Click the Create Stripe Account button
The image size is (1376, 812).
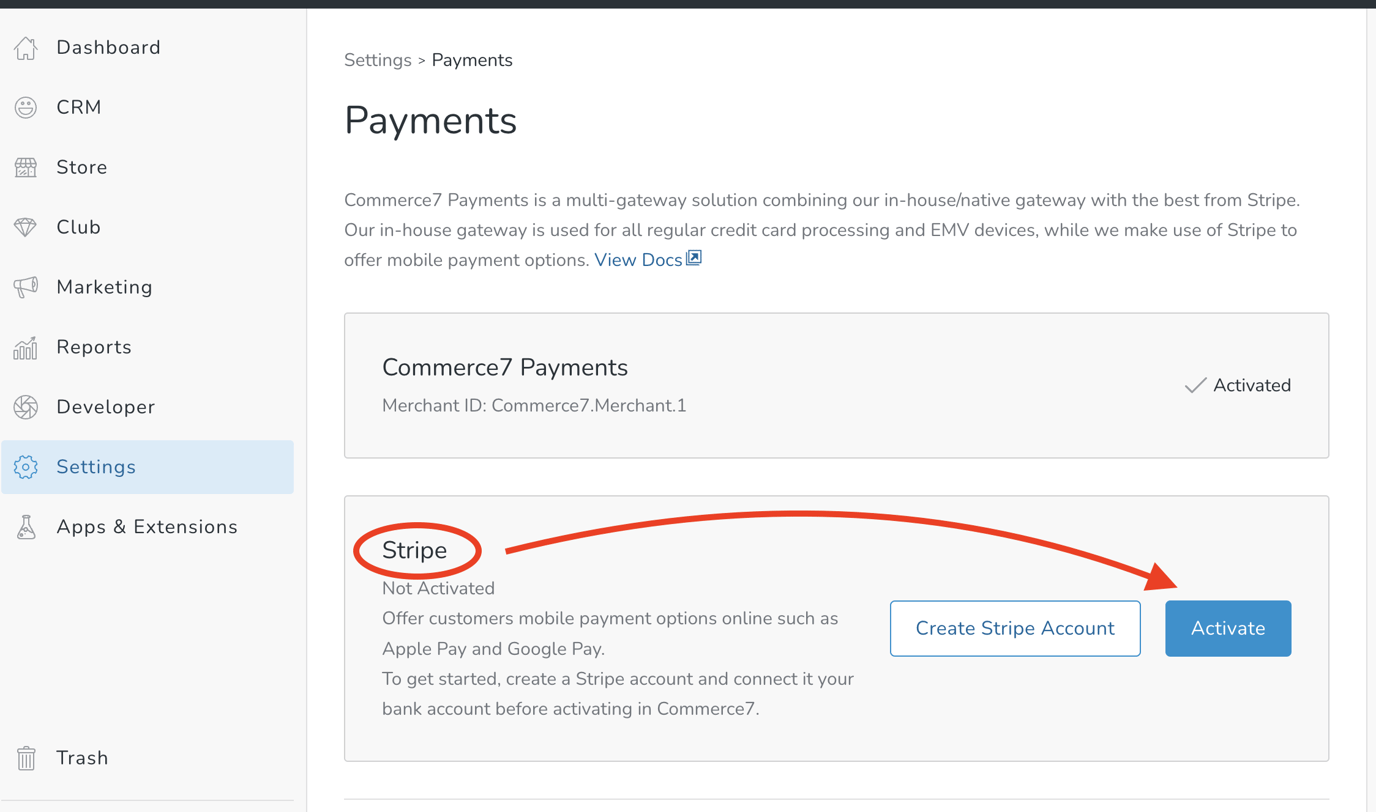1015,628
